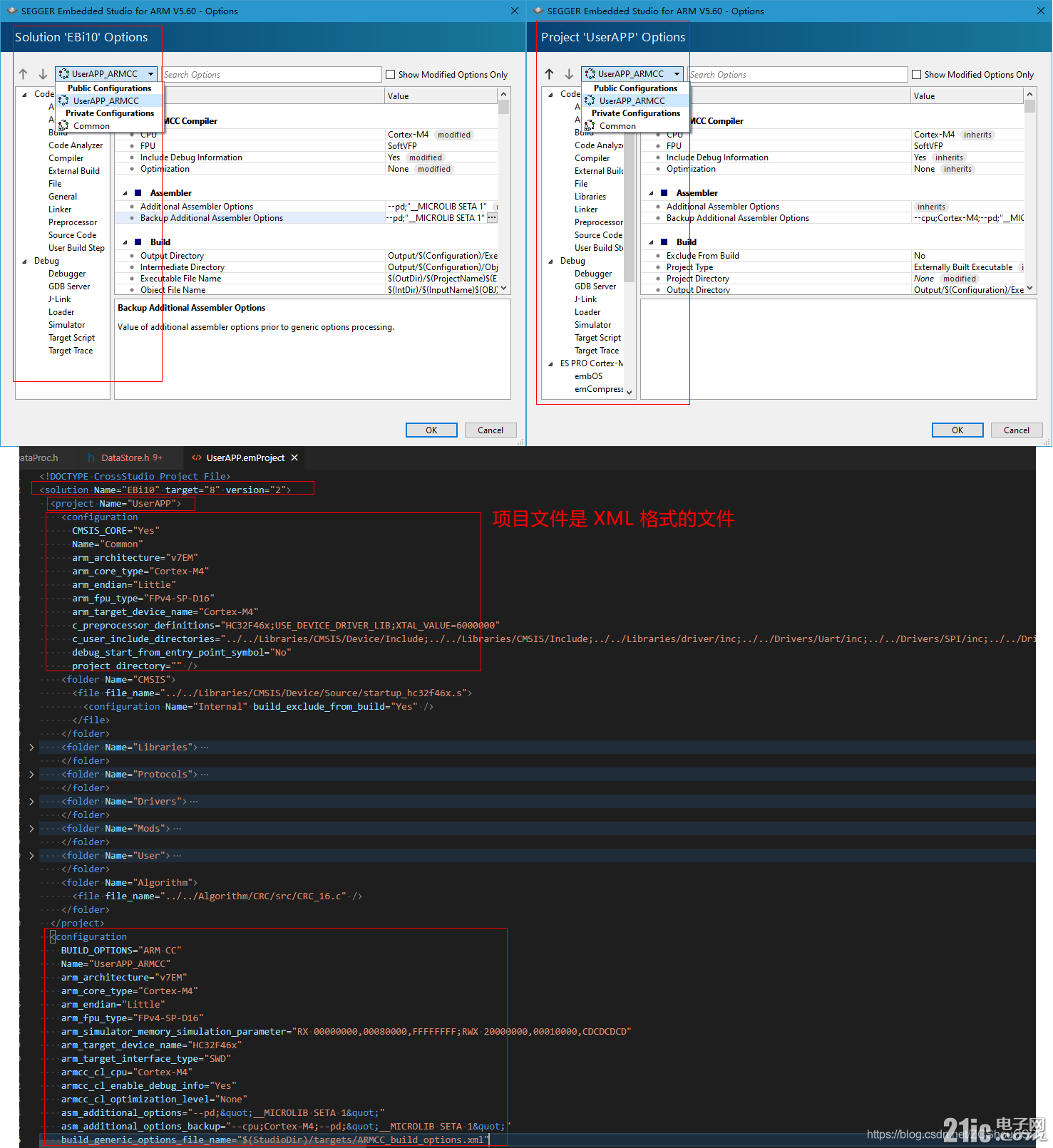Select Linker in Solution options tree

[x=60, y=210]
